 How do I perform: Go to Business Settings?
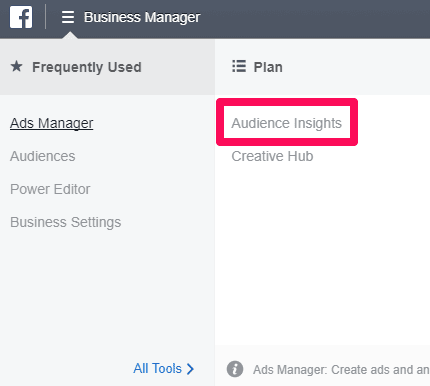[x=66, y=222]
